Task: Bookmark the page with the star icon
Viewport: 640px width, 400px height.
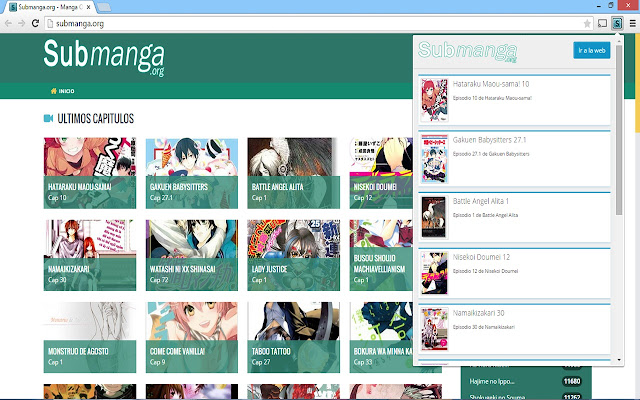Action: (587, 24)
